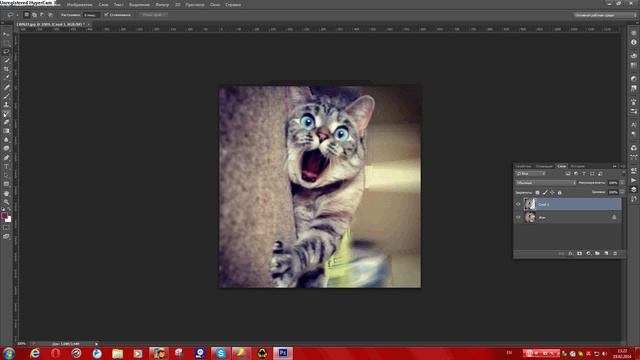Select the Eraser tool
The width and height of the screenshot is (640, 360).
click(x=6, y=122)
